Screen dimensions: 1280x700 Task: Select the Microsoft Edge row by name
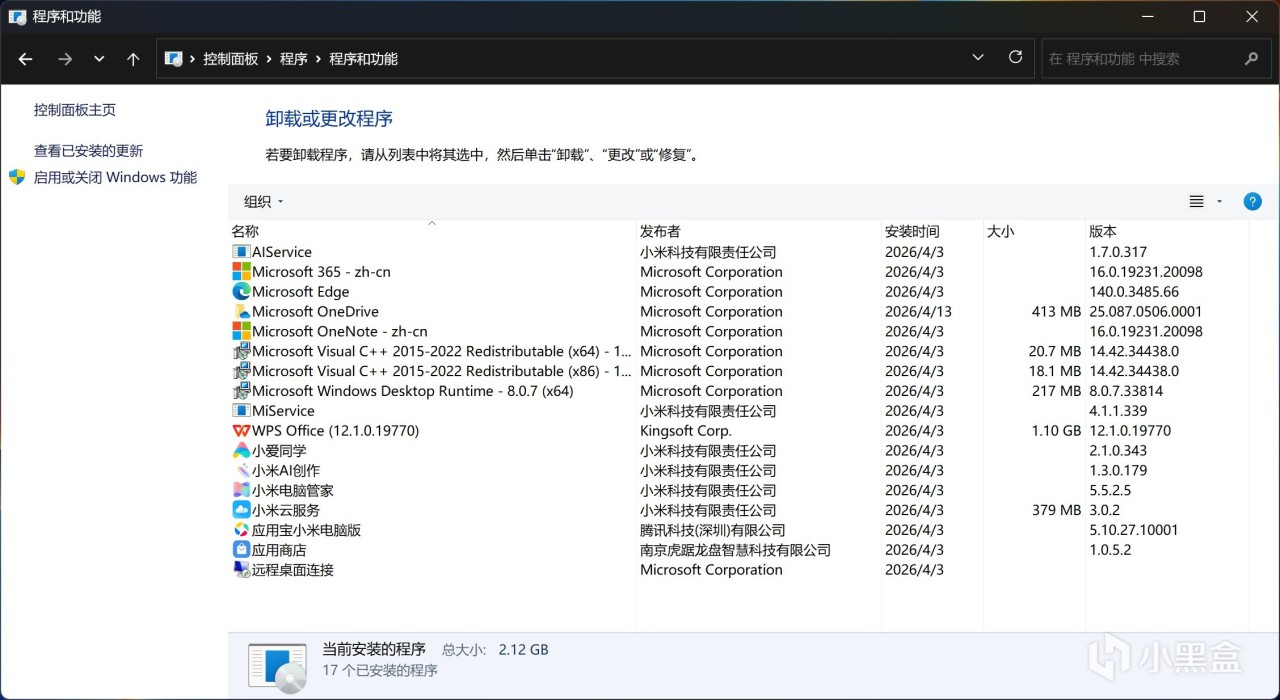coord(301,292)
